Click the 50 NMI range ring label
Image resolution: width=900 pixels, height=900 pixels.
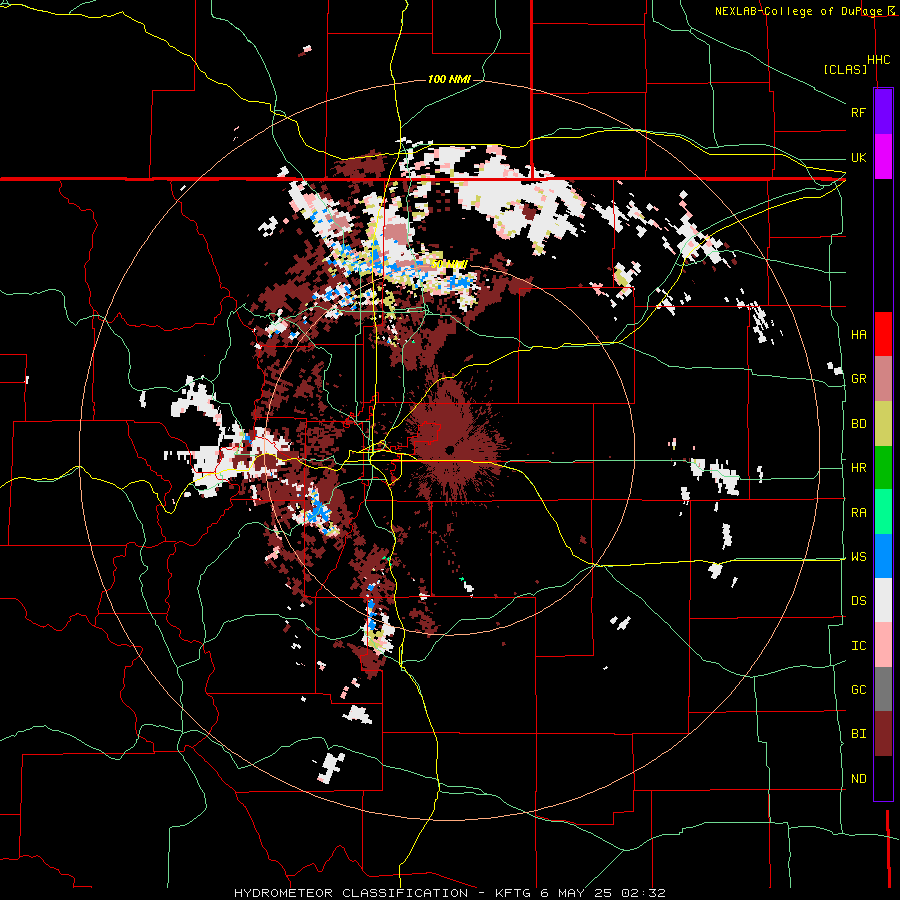coord(449,264)
